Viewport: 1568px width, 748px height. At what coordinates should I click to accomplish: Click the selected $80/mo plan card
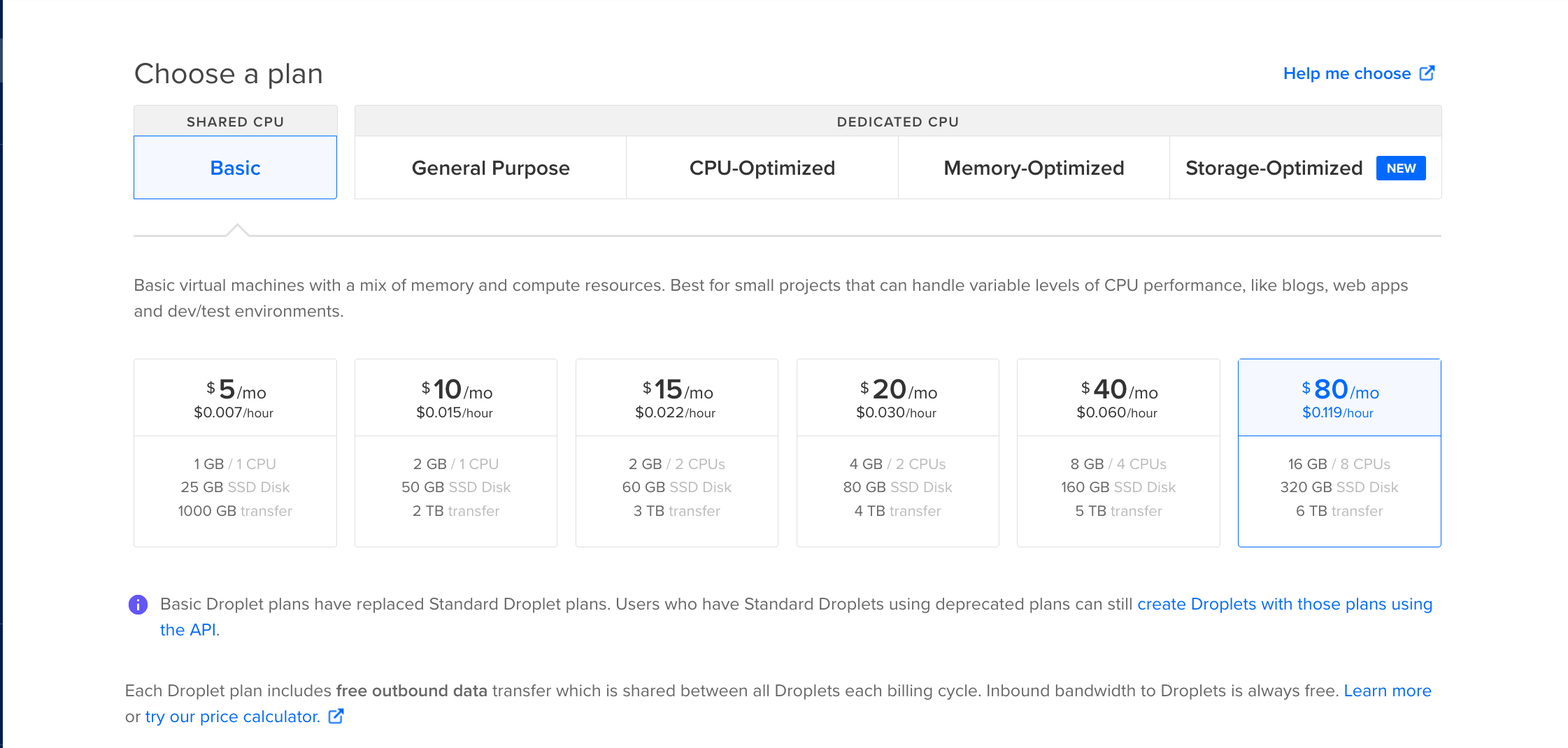(x=1339, y=453)
